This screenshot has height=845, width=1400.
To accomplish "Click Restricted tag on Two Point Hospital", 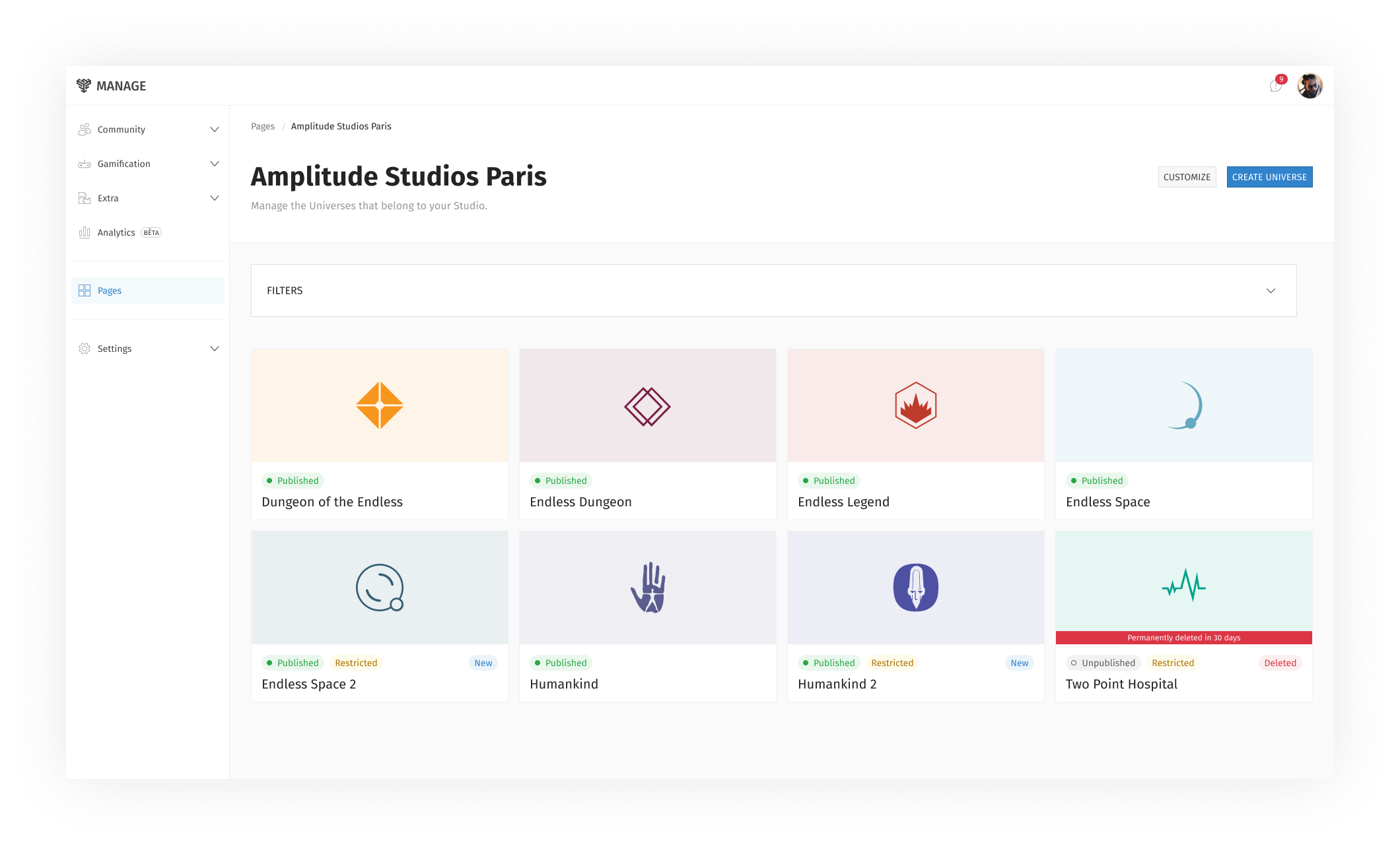I will 1173,663.
